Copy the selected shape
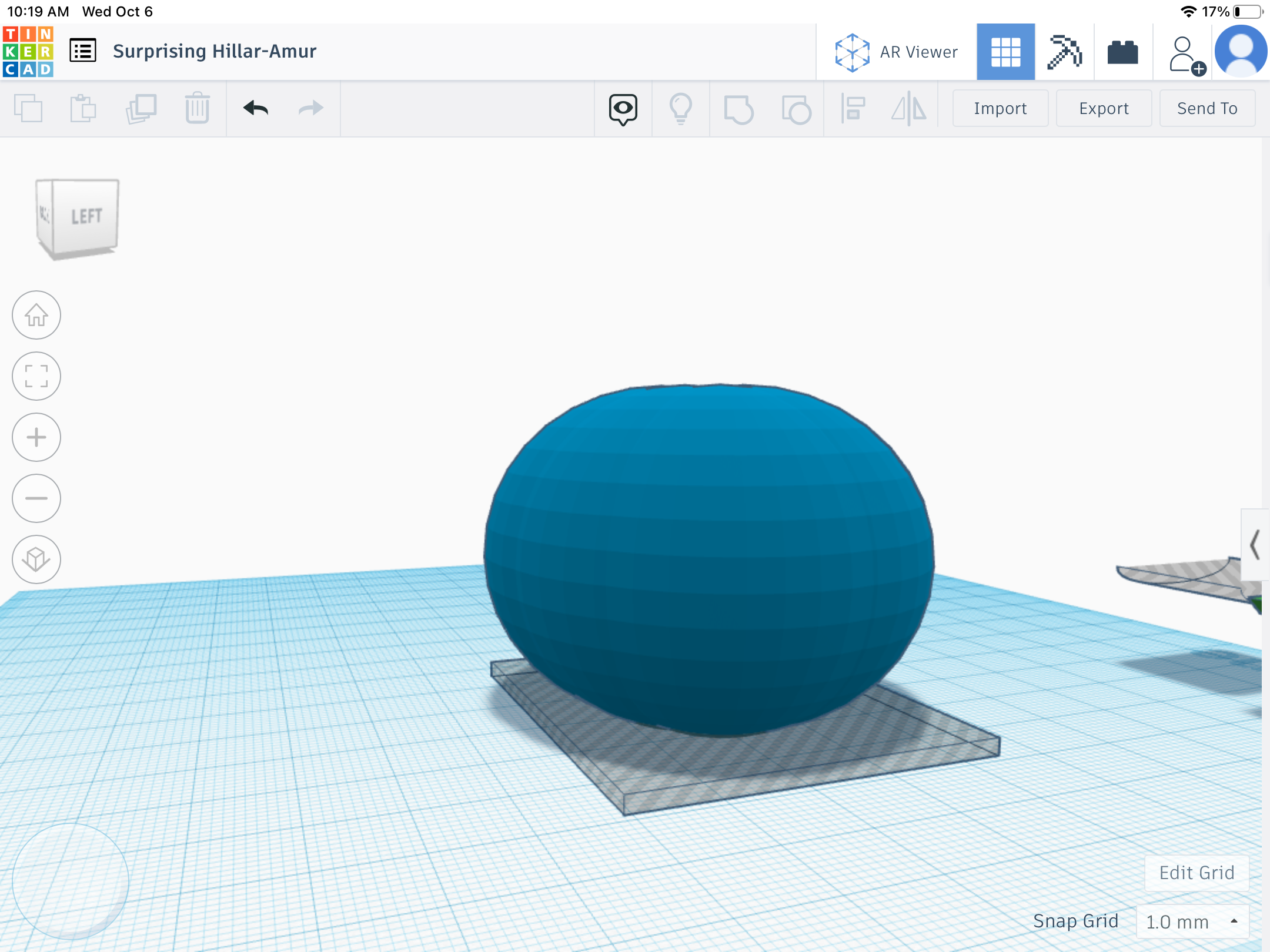Viewport: 1270px width, 952px height. (x=28, y=108)
